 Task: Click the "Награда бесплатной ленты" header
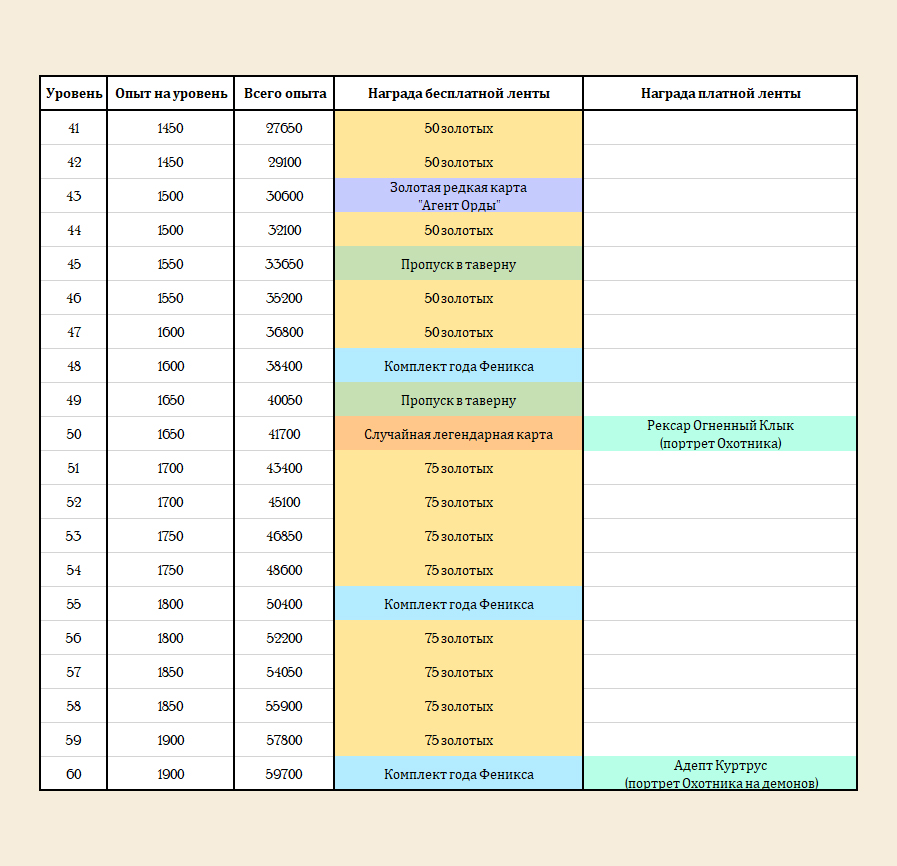458,94
